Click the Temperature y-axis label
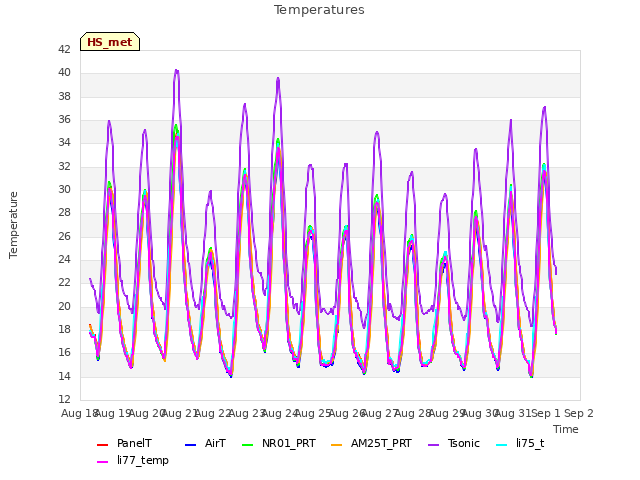Viewport: 640px width, 480px height. pyautogui.click(x=13, y=225)
